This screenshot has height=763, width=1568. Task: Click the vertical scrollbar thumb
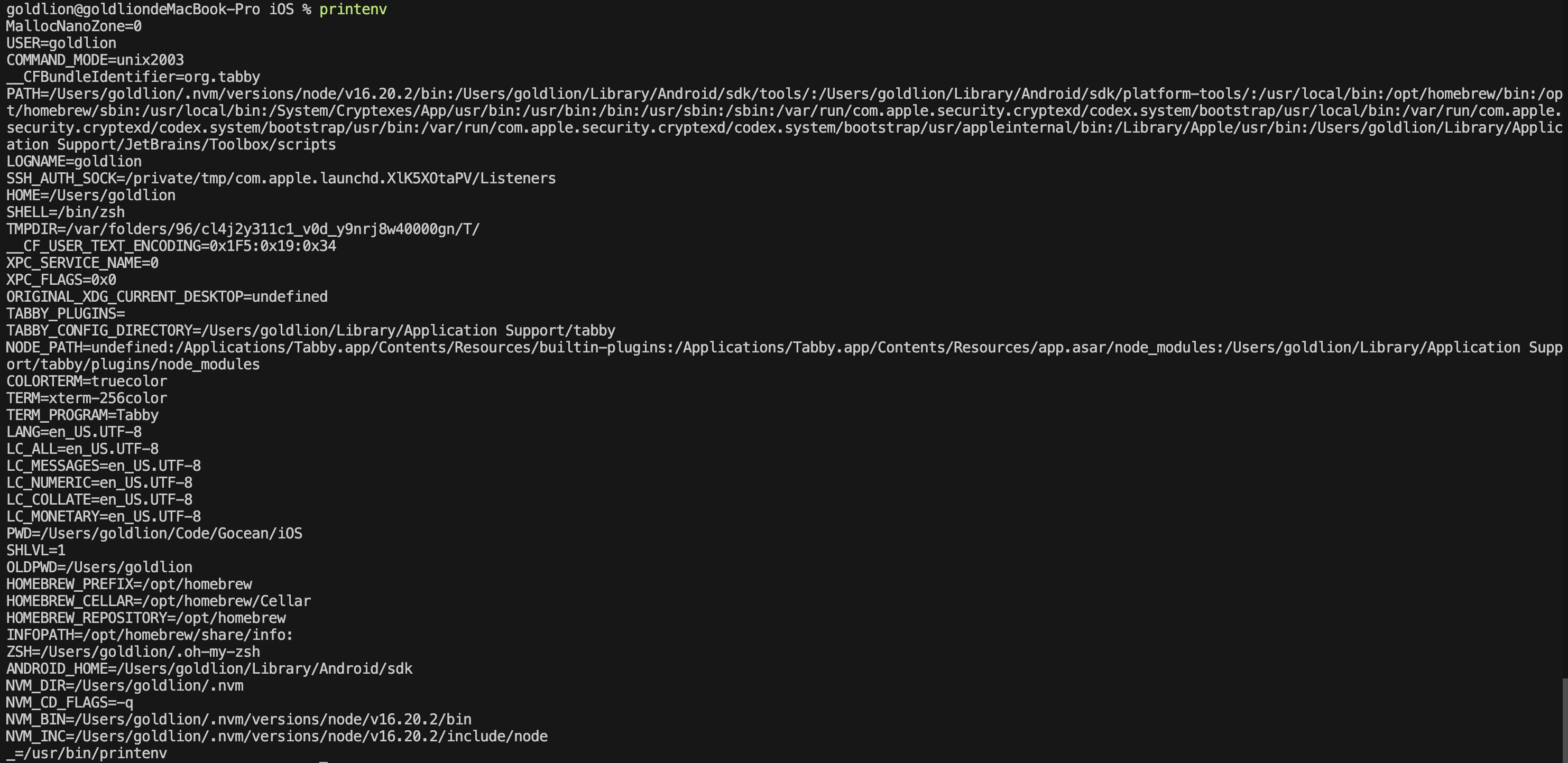pos(1565,720)
